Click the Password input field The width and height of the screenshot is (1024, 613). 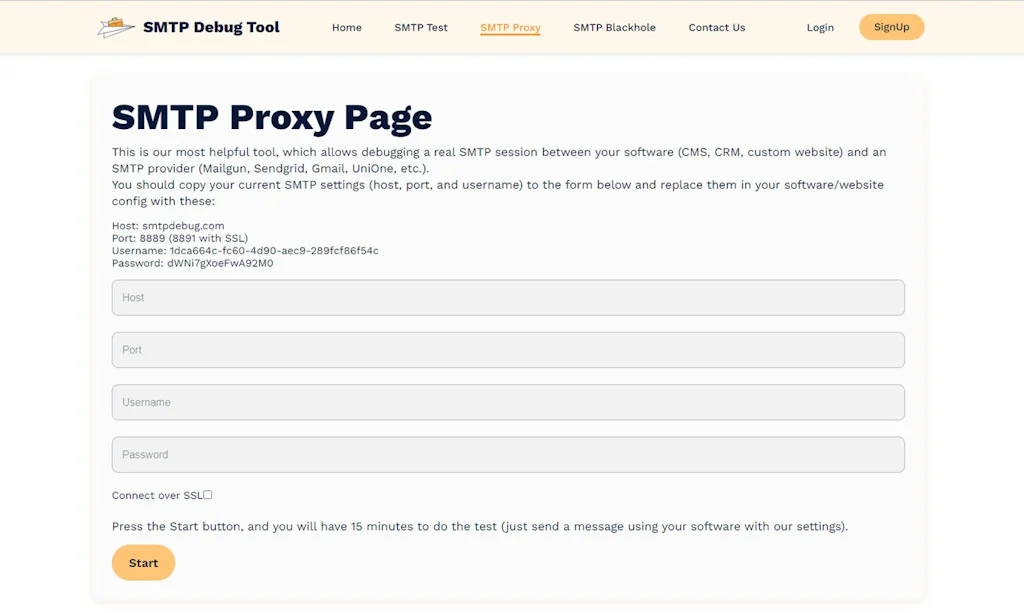[507, 454]
